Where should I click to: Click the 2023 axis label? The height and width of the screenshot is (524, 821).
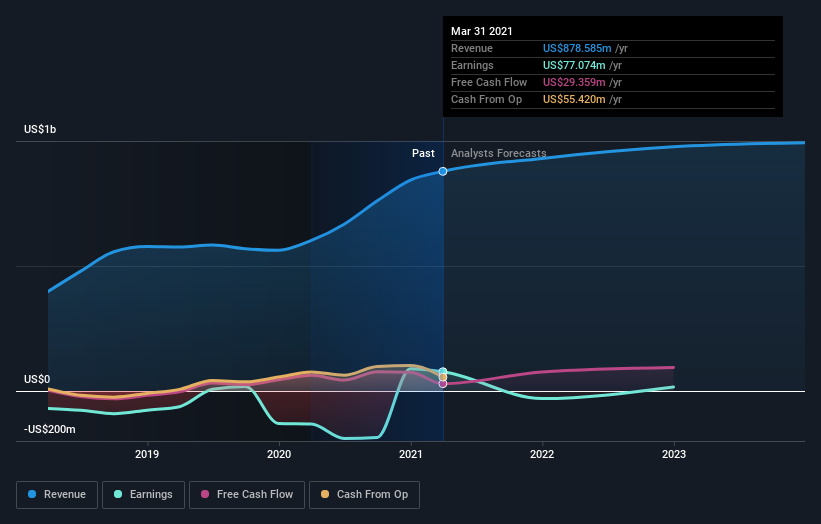674,454
